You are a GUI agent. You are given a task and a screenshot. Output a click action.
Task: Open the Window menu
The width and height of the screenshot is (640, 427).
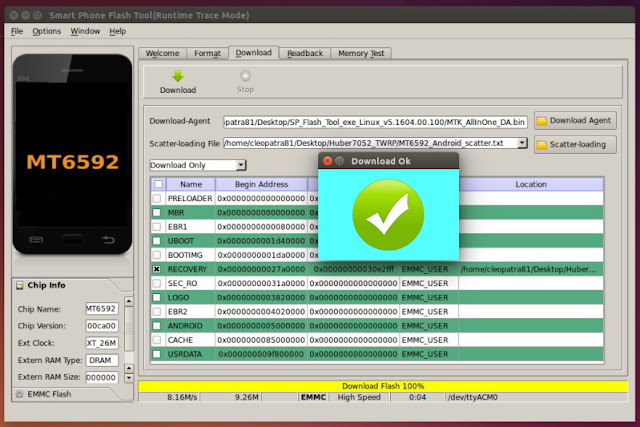85,31
